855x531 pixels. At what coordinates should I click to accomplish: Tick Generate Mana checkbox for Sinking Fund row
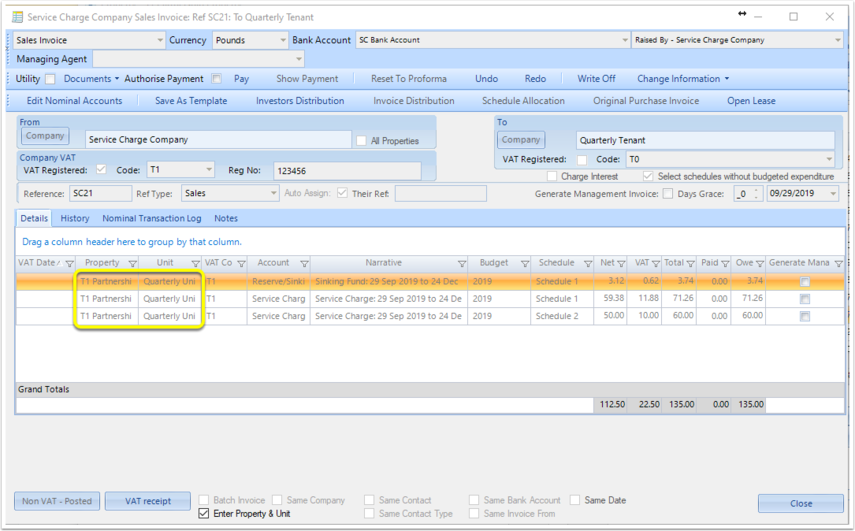pyautogui.click(x=805, y=282)
